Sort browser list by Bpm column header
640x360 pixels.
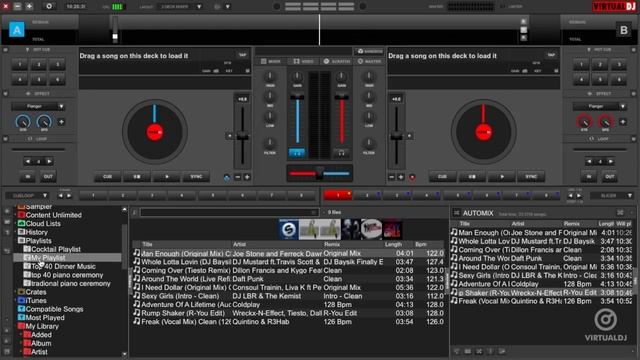(421, 244)
